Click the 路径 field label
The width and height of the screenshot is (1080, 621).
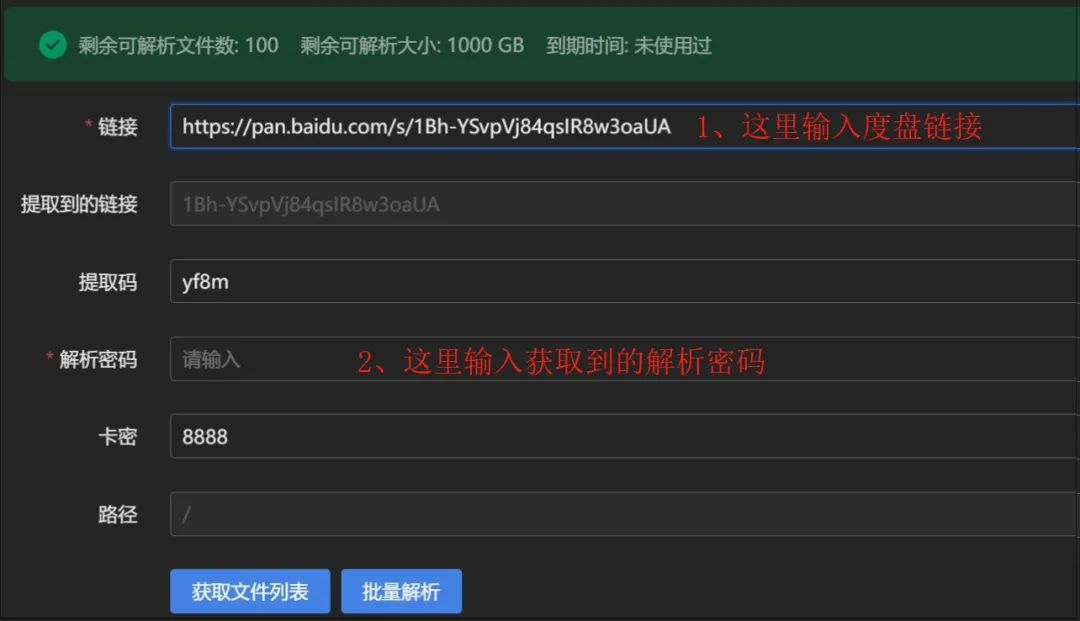tap(115, 514)
